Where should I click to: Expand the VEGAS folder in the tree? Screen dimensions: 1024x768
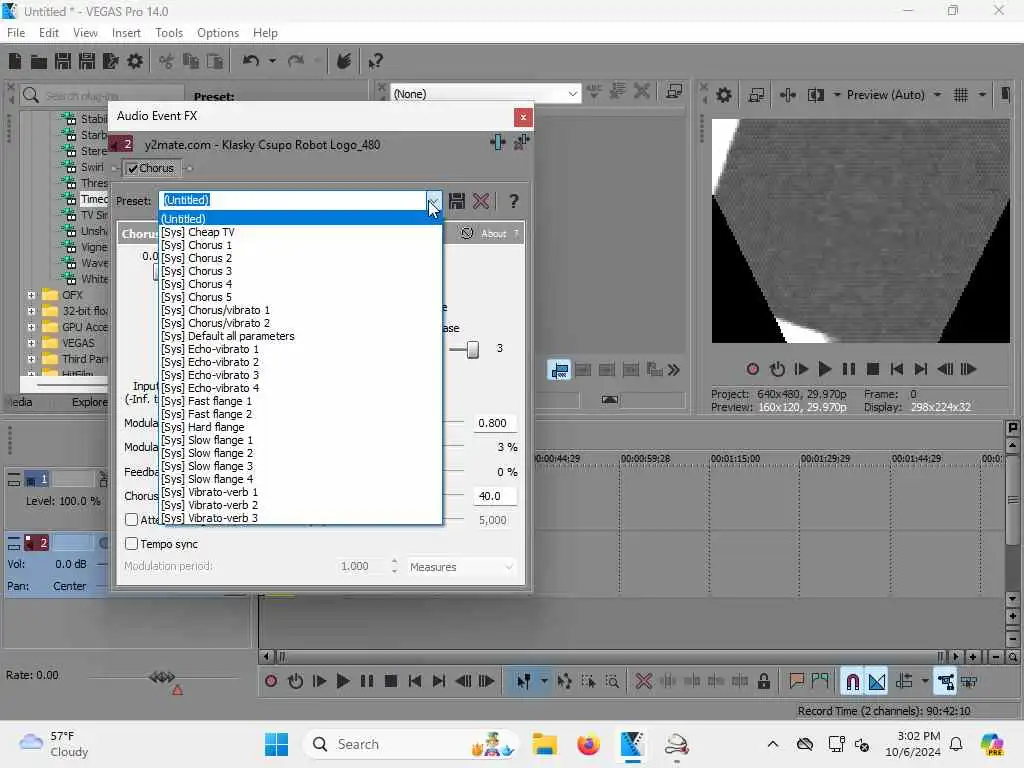click(x=31, y=343)
